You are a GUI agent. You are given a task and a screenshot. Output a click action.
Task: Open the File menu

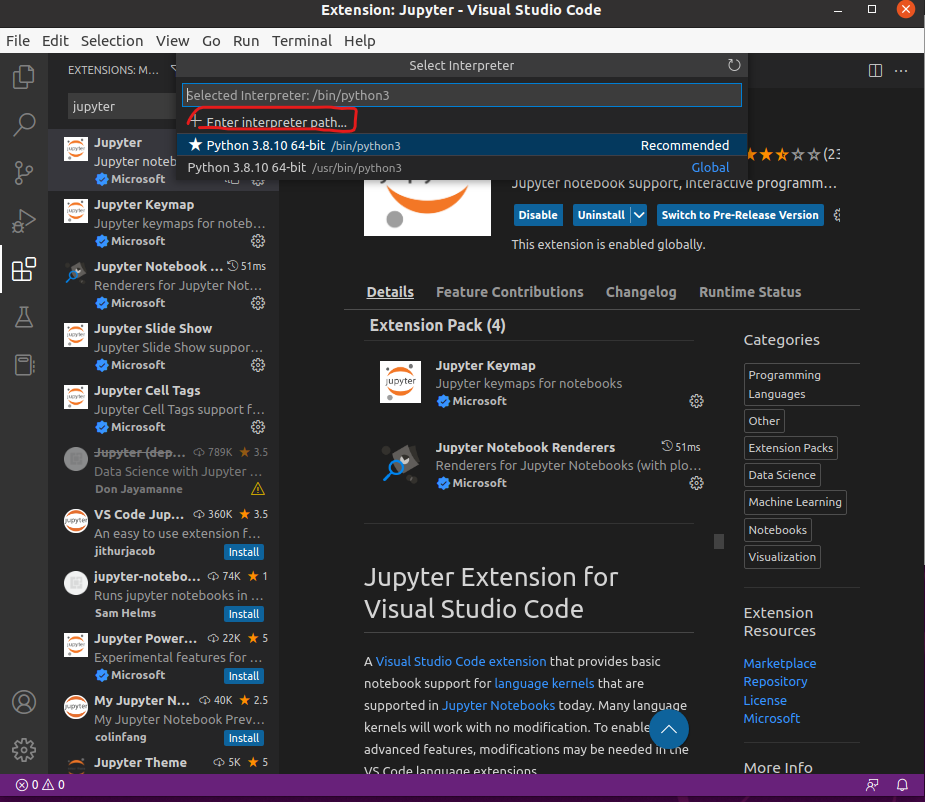18,41
